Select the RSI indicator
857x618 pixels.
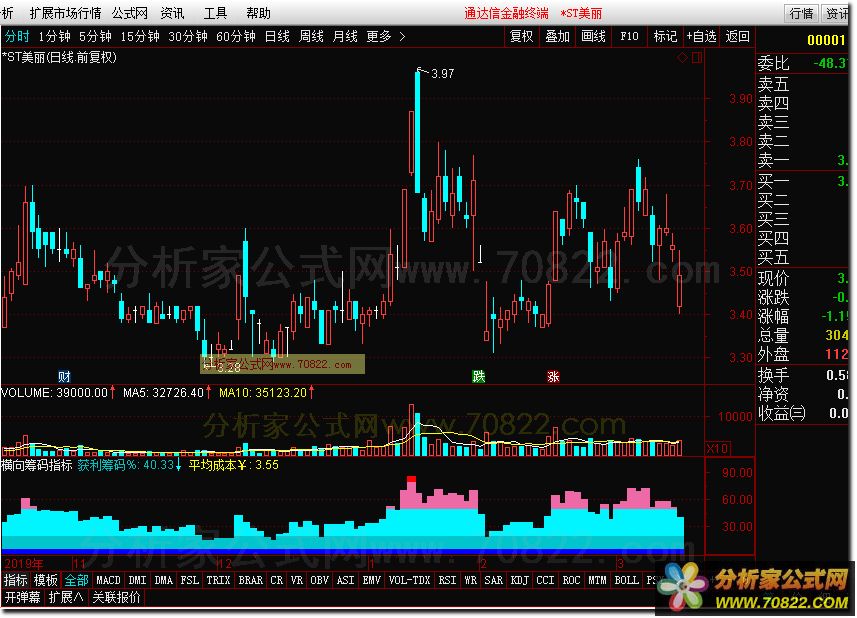447,580
